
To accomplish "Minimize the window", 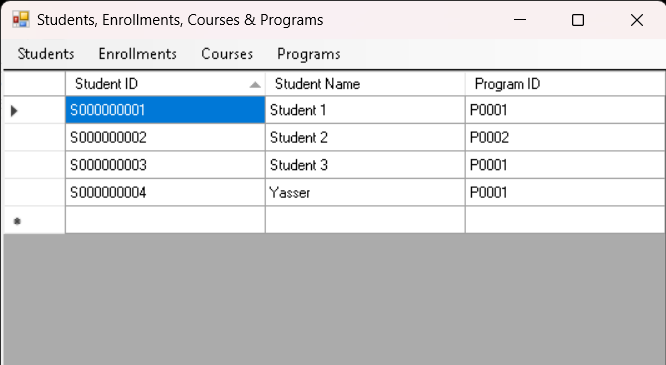I will click(x=520, y=20).
